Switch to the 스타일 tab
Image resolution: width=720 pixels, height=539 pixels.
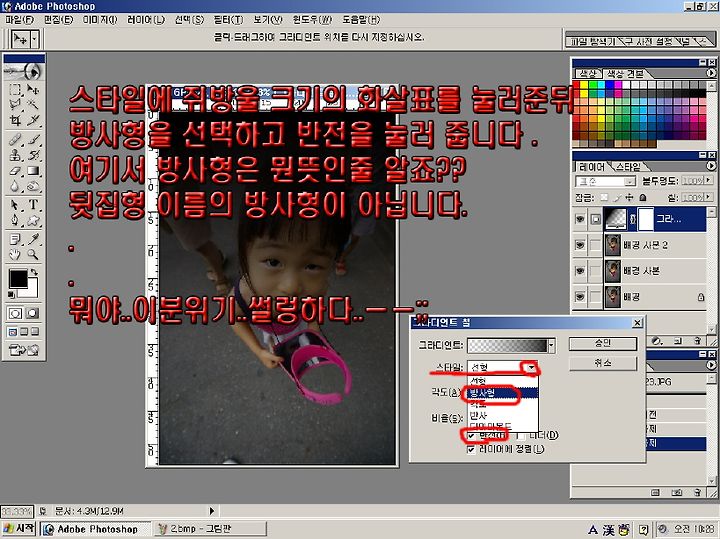click(627, 166)
